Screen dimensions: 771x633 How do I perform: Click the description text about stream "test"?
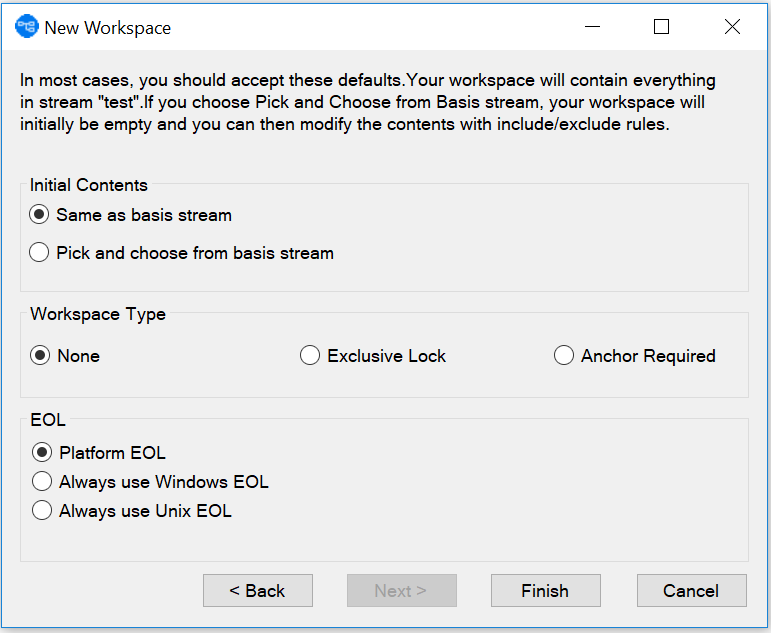368,103
